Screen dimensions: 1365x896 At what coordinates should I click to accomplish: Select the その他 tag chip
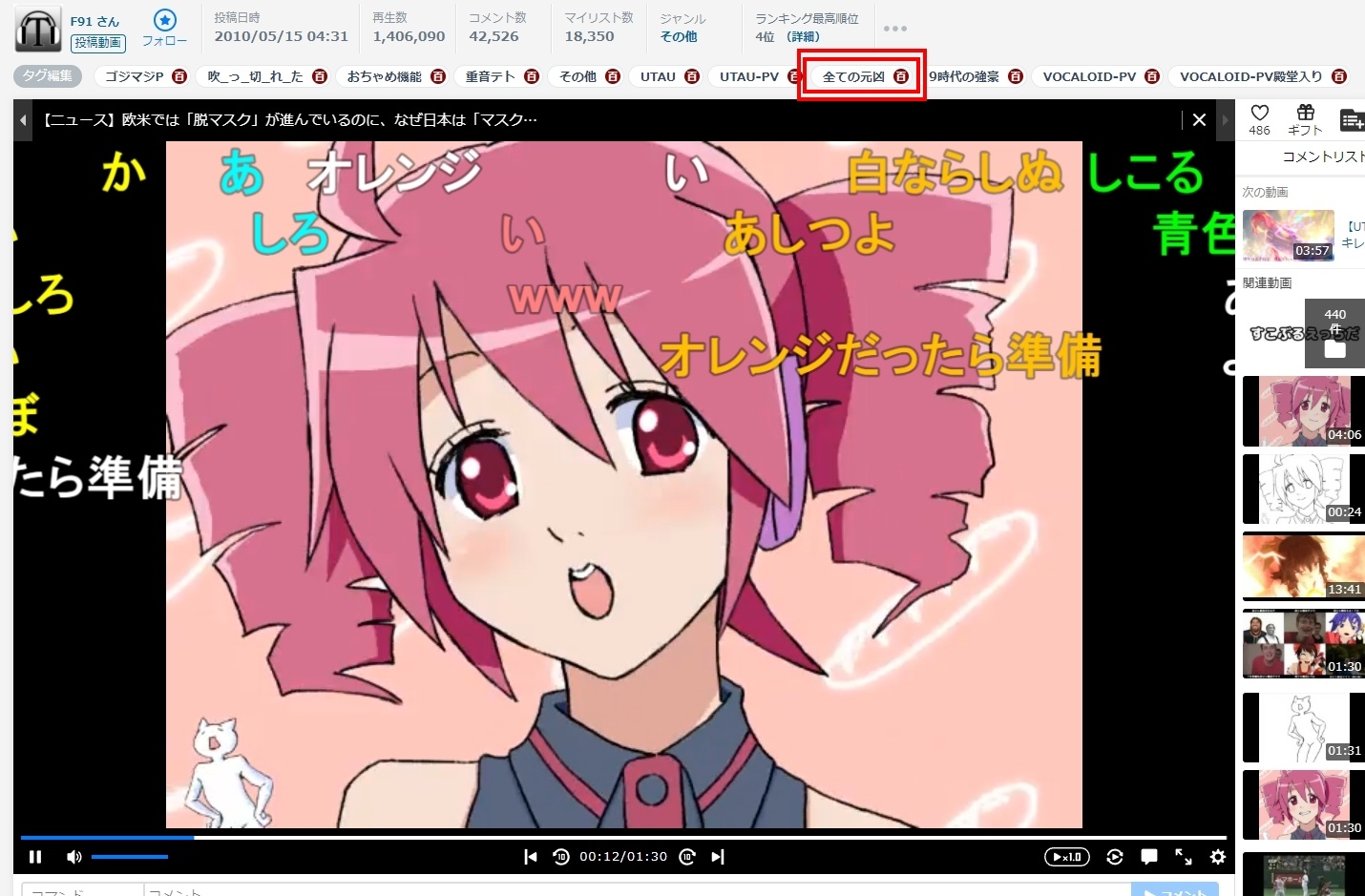click(x=577, y=76)
